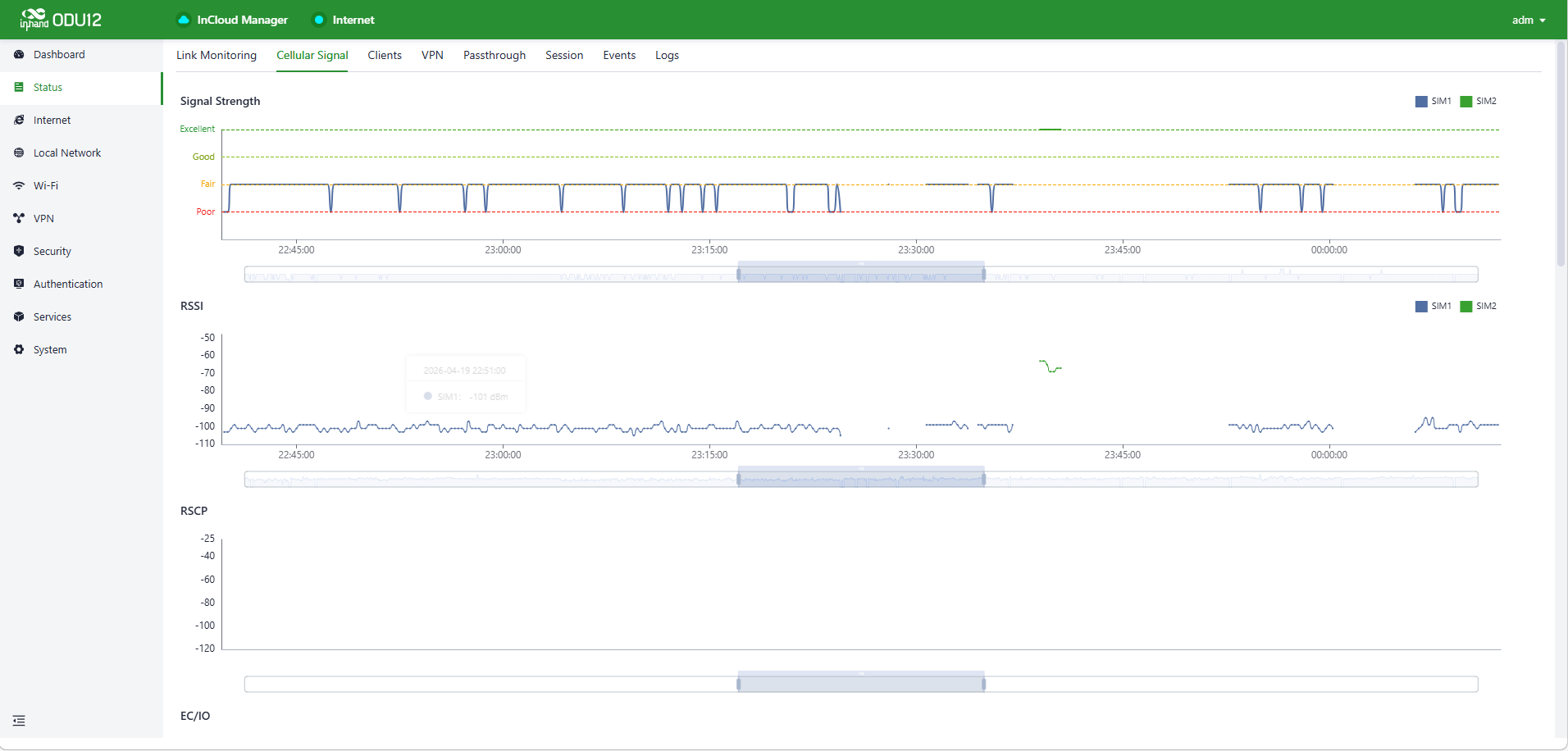This screenshot has width=1568, height=751.
Task: Open VPN in the left sidebar
Action: pos(43,219)
